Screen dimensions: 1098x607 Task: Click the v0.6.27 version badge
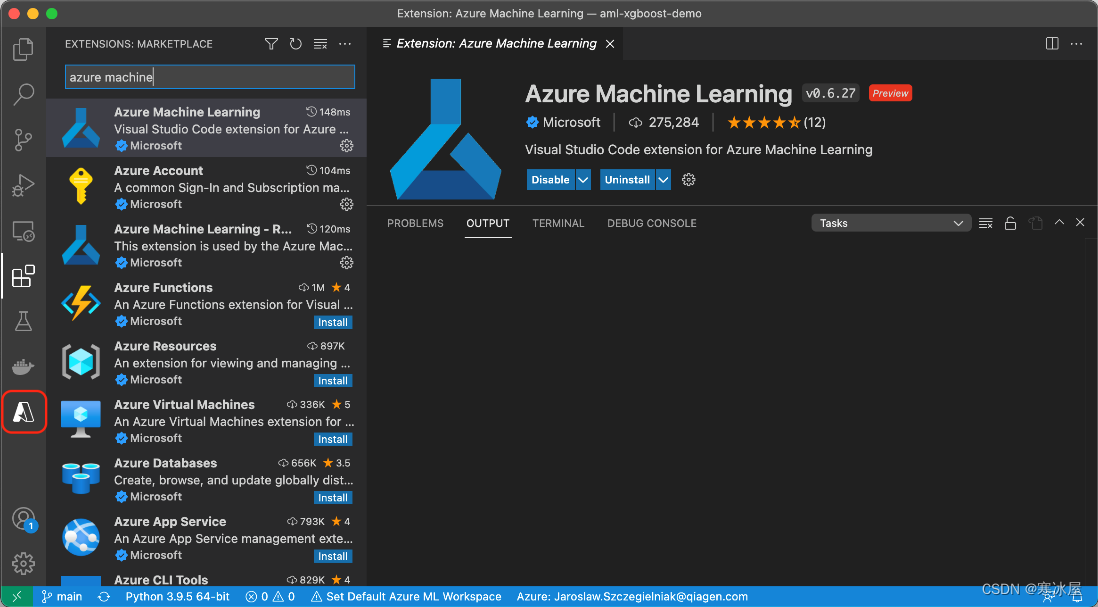pos(831,93)
